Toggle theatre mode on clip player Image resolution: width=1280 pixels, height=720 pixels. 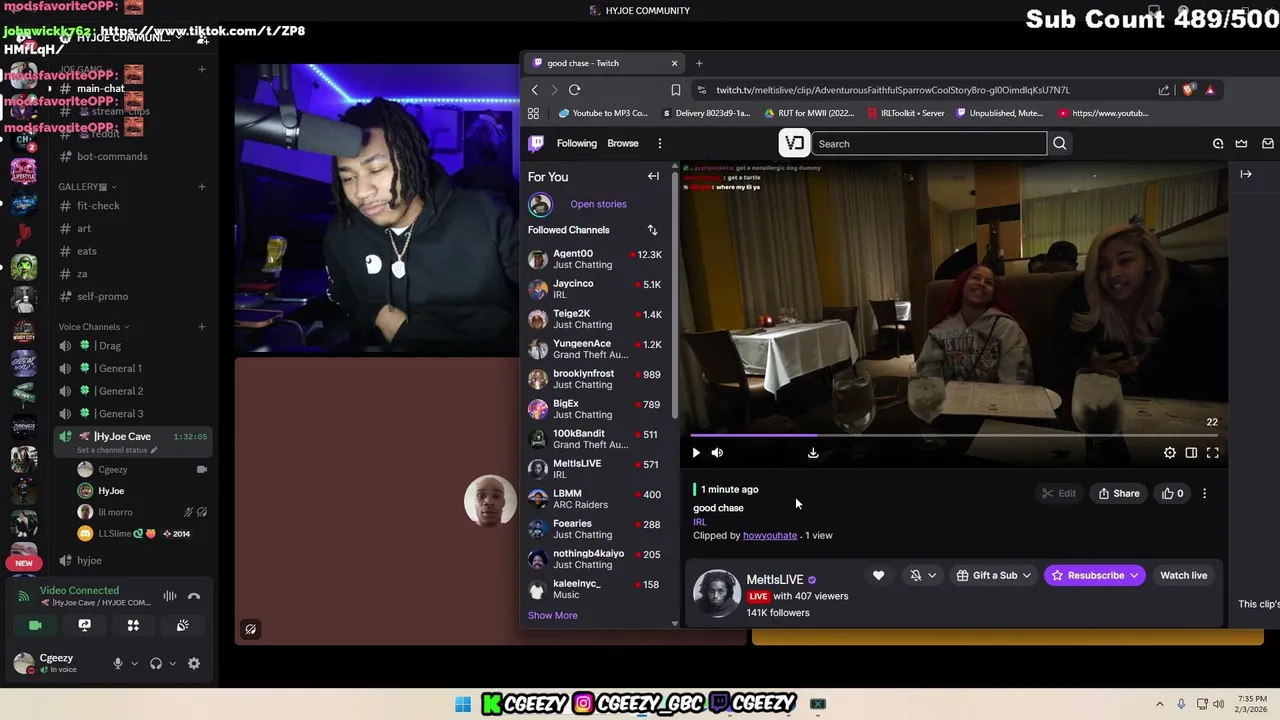(1191, 453)
